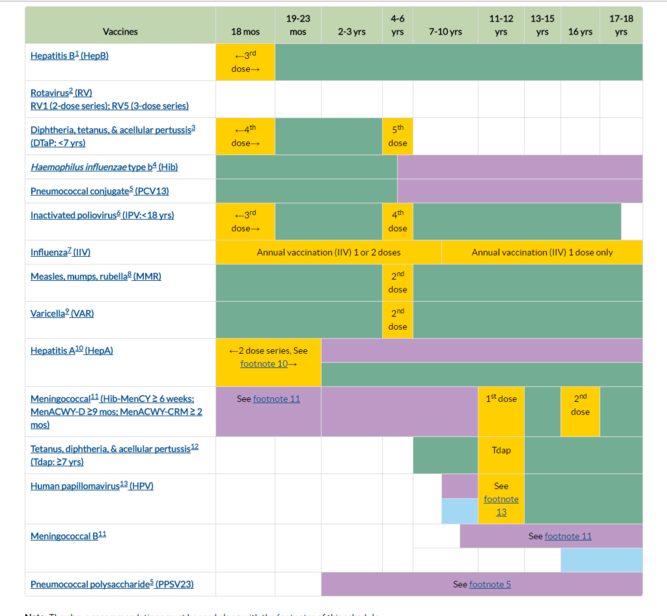Follow footnote 13 link in the HPV row
The width and height of the screenshot is (667, 616).
[501, 505]
